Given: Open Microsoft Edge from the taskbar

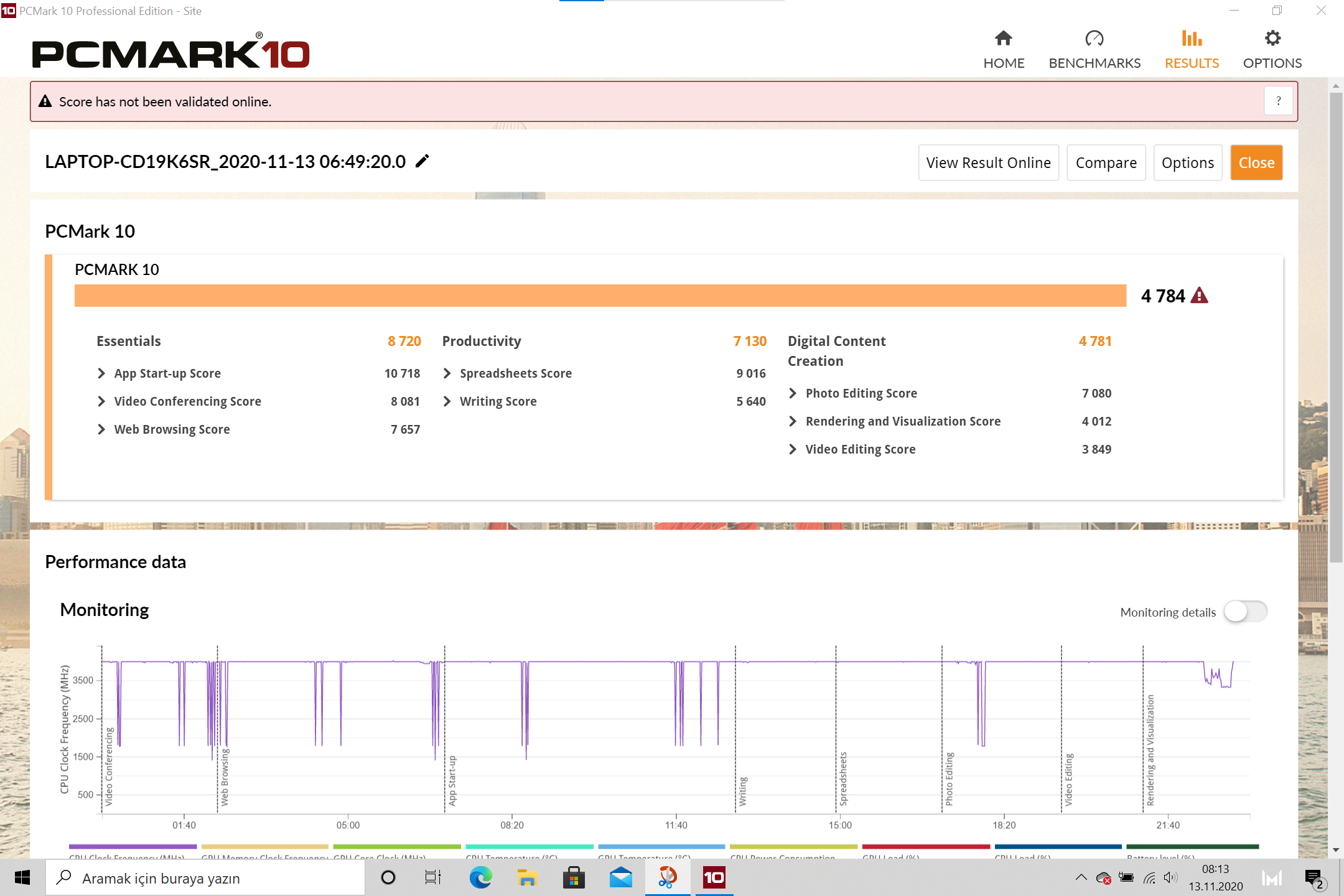Looking at the screenshot, I should pos(480,878).
